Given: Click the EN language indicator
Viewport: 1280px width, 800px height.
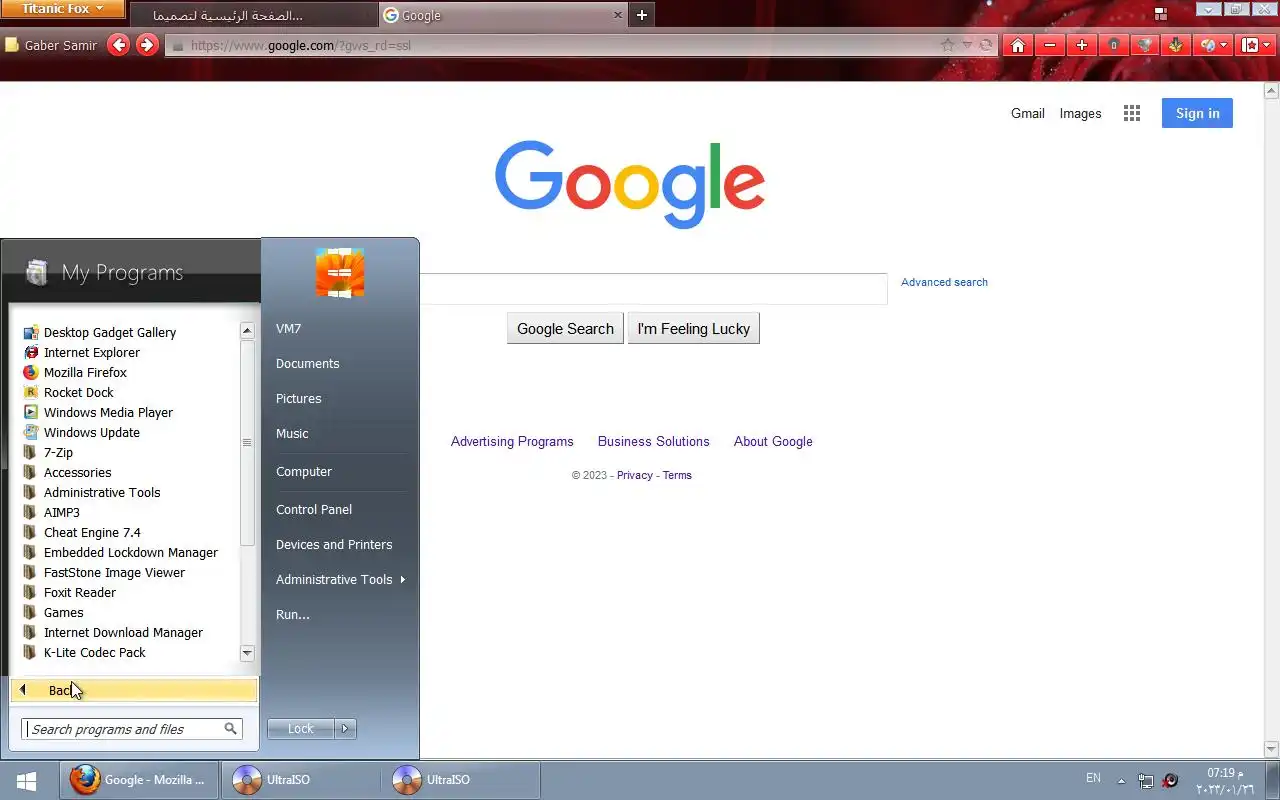Looking at the screenshot, I should pyautogui.click(x=1094, y=778).
